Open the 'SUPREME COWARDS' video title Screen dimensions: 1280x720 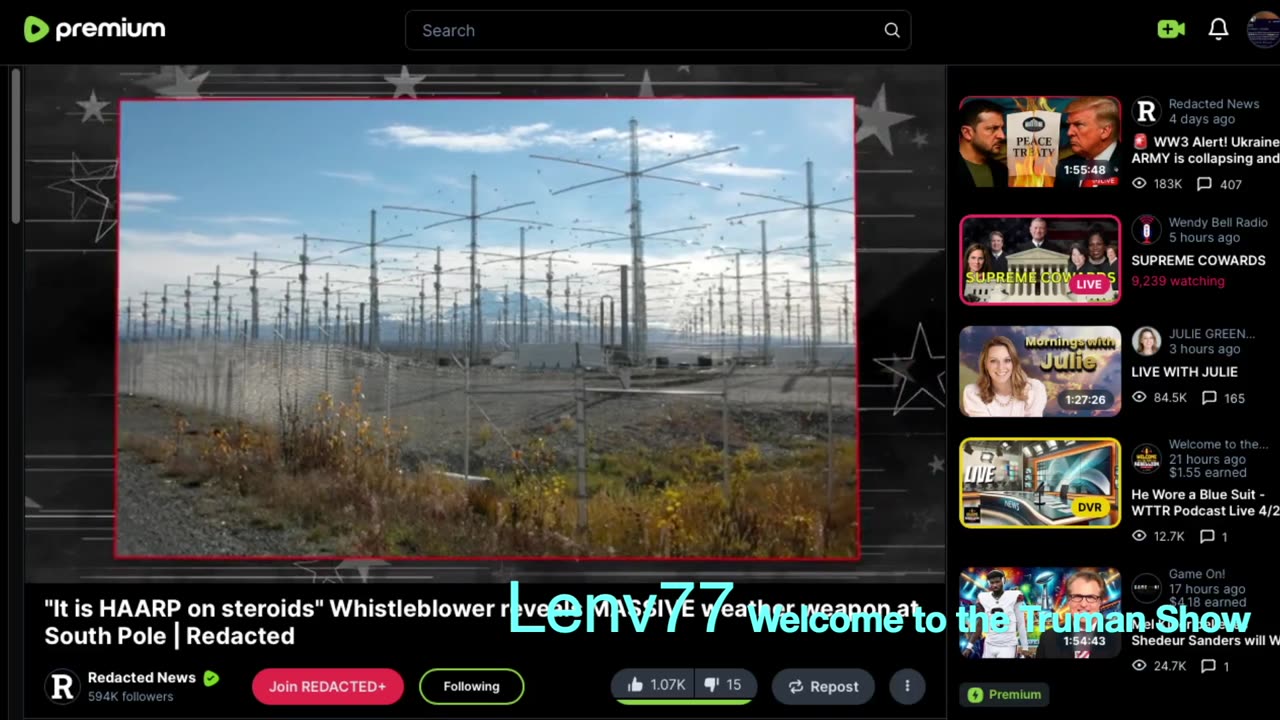pos(1198,260)
